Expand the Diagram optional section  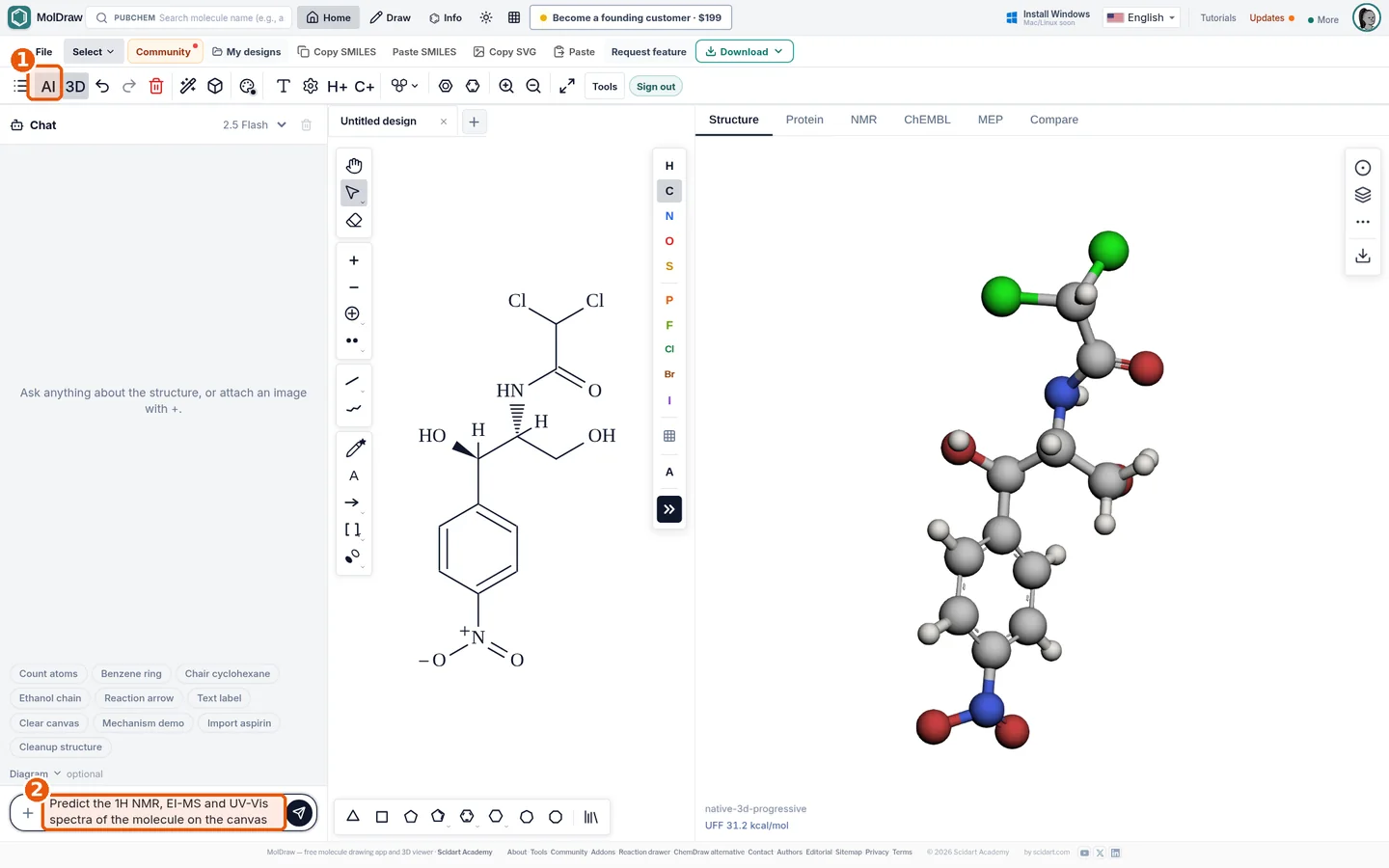tap(36, 773)
